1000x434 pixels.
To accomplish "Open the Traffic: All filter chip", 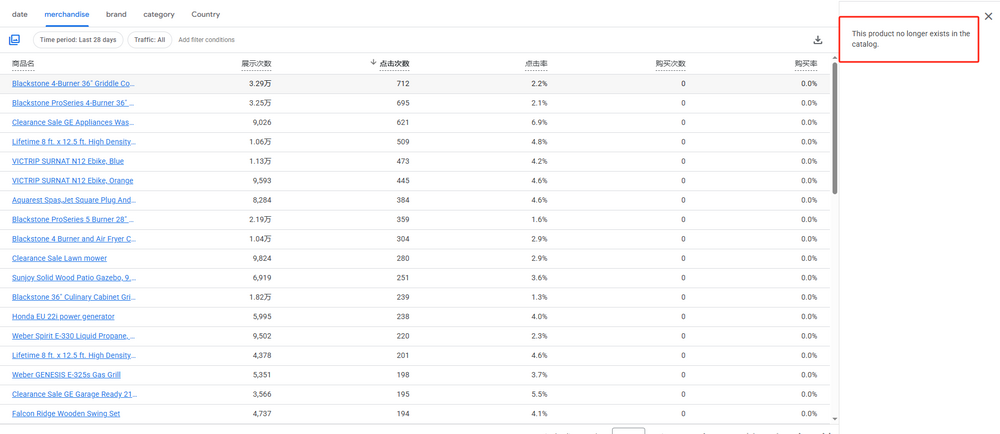I will pos(149,40).
